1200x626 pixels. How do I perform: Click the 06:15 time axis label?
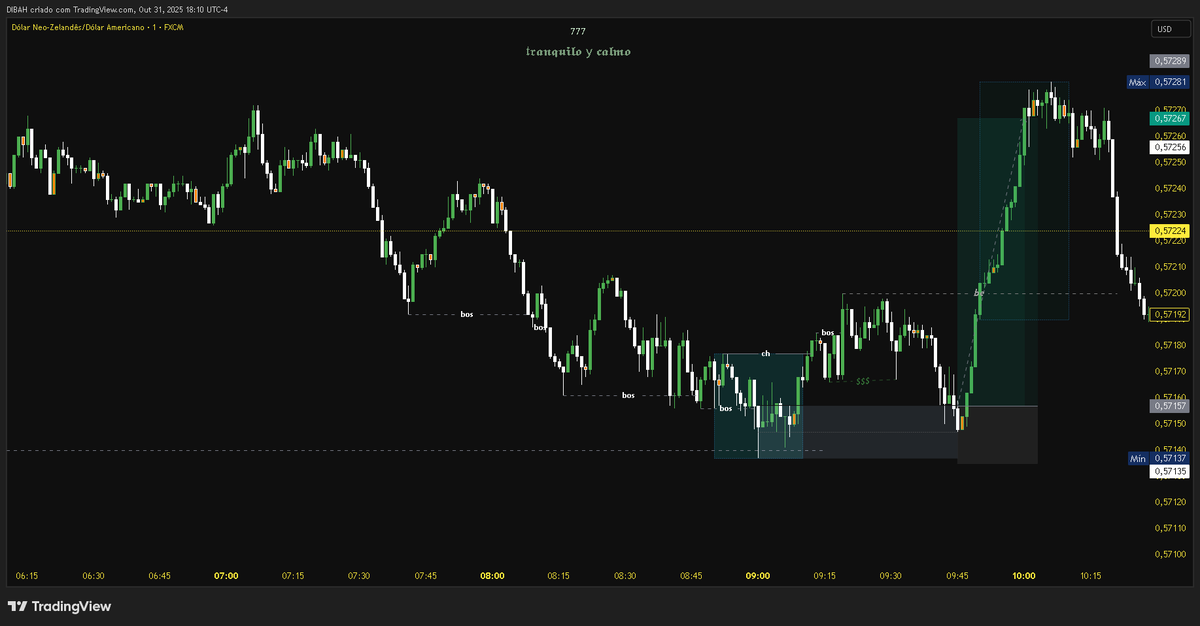pos(27,576)
